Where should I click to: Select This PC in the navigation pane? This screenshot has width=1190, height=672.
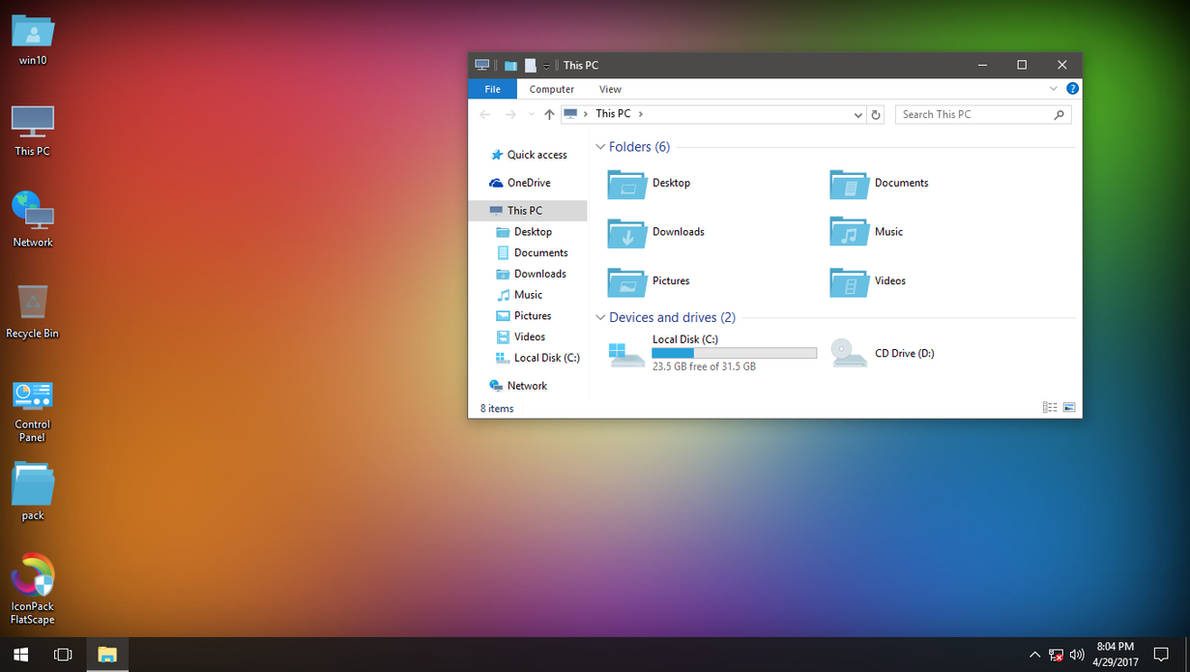528,210
